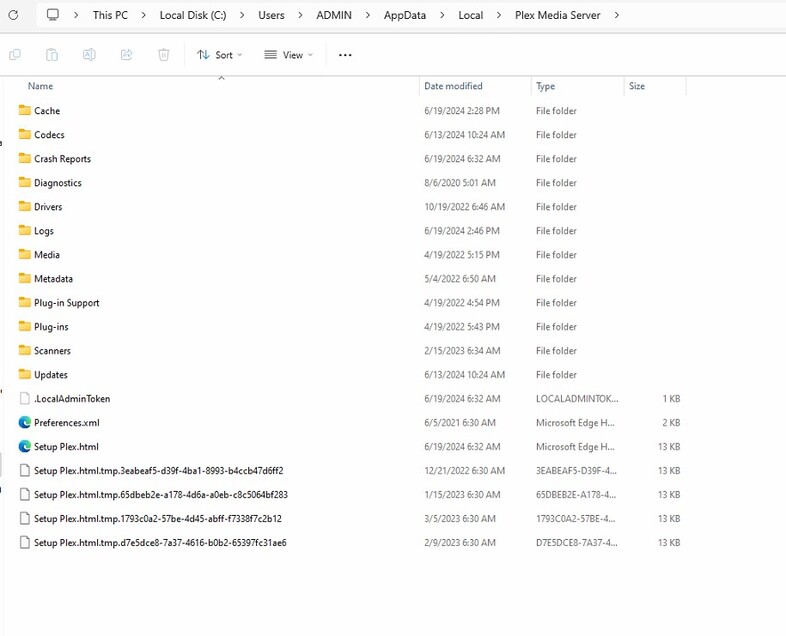Open the View dropdown
Screen dimensions: 786x636
click(x=289, y=55)
